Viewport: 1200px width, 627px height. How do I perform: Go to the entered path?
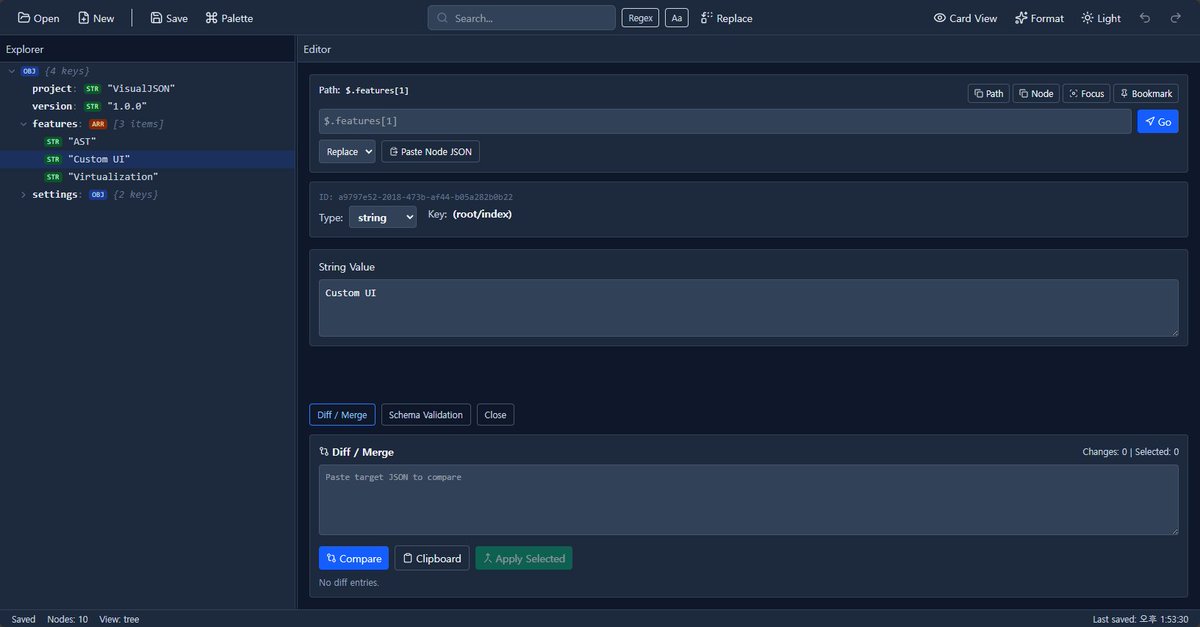pyautogui.click(x=1158, y=121)
